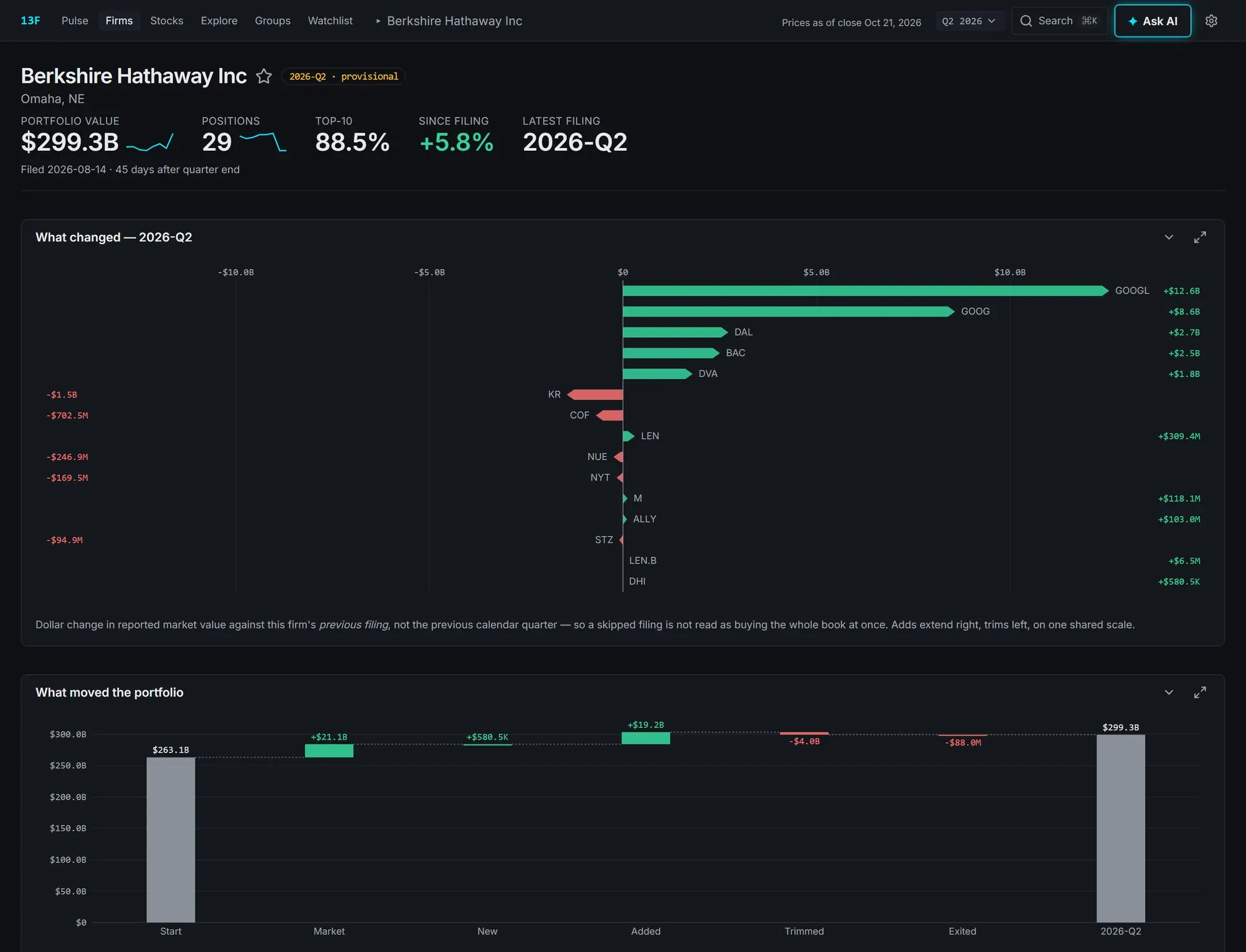Click the DHI ticker label
The height and width of the screenshot is (952, 1246).
pyautogui.click(x=637, y=581)
